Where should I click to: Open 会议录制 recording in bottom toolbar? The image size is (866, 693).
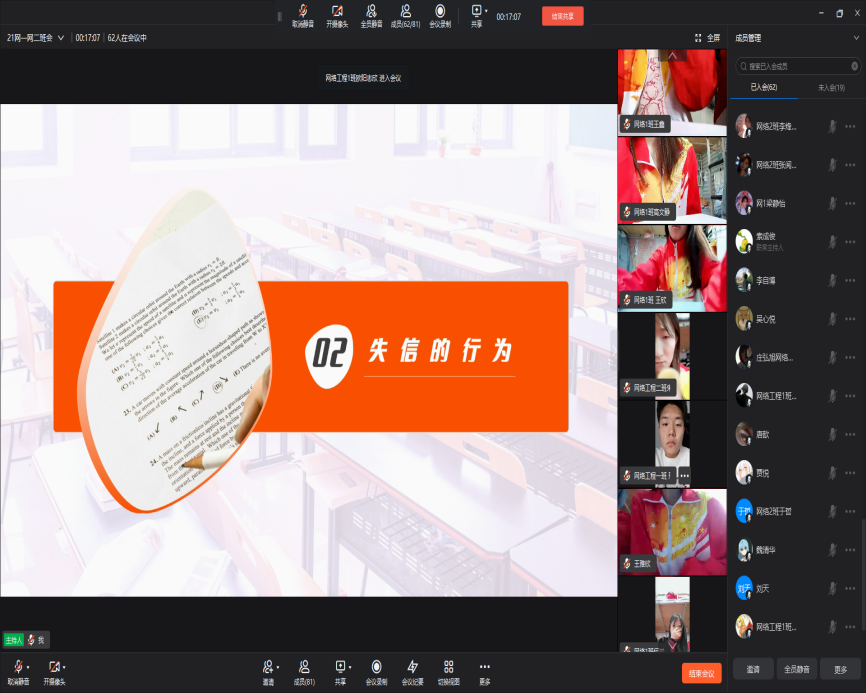pos(376,667)
